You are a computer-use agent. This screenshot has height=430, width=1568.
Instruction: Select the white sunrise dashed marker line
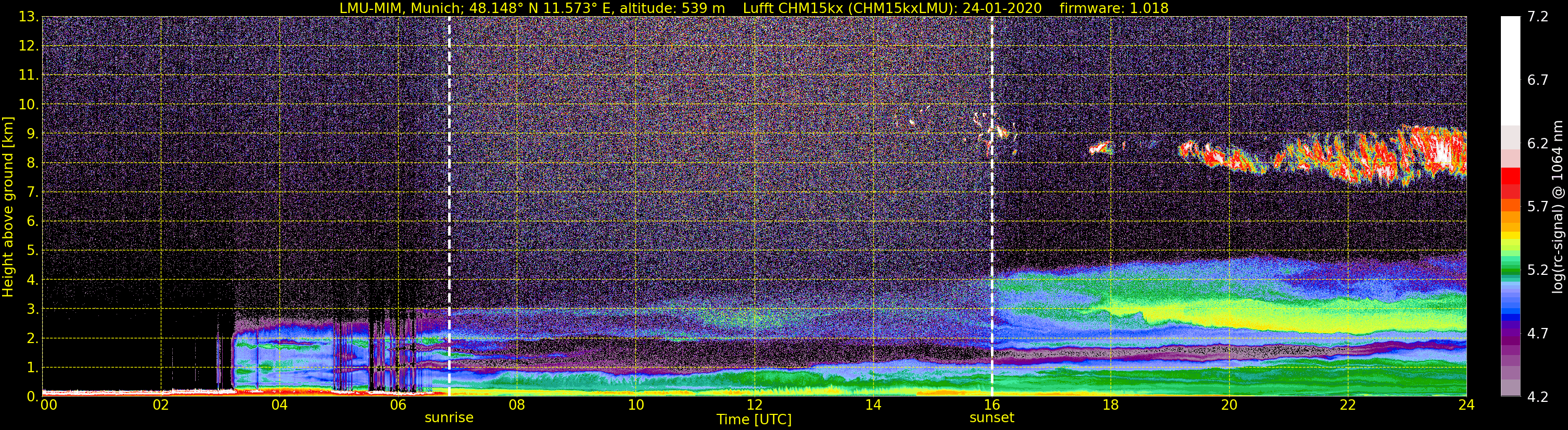tap(449, 207)
